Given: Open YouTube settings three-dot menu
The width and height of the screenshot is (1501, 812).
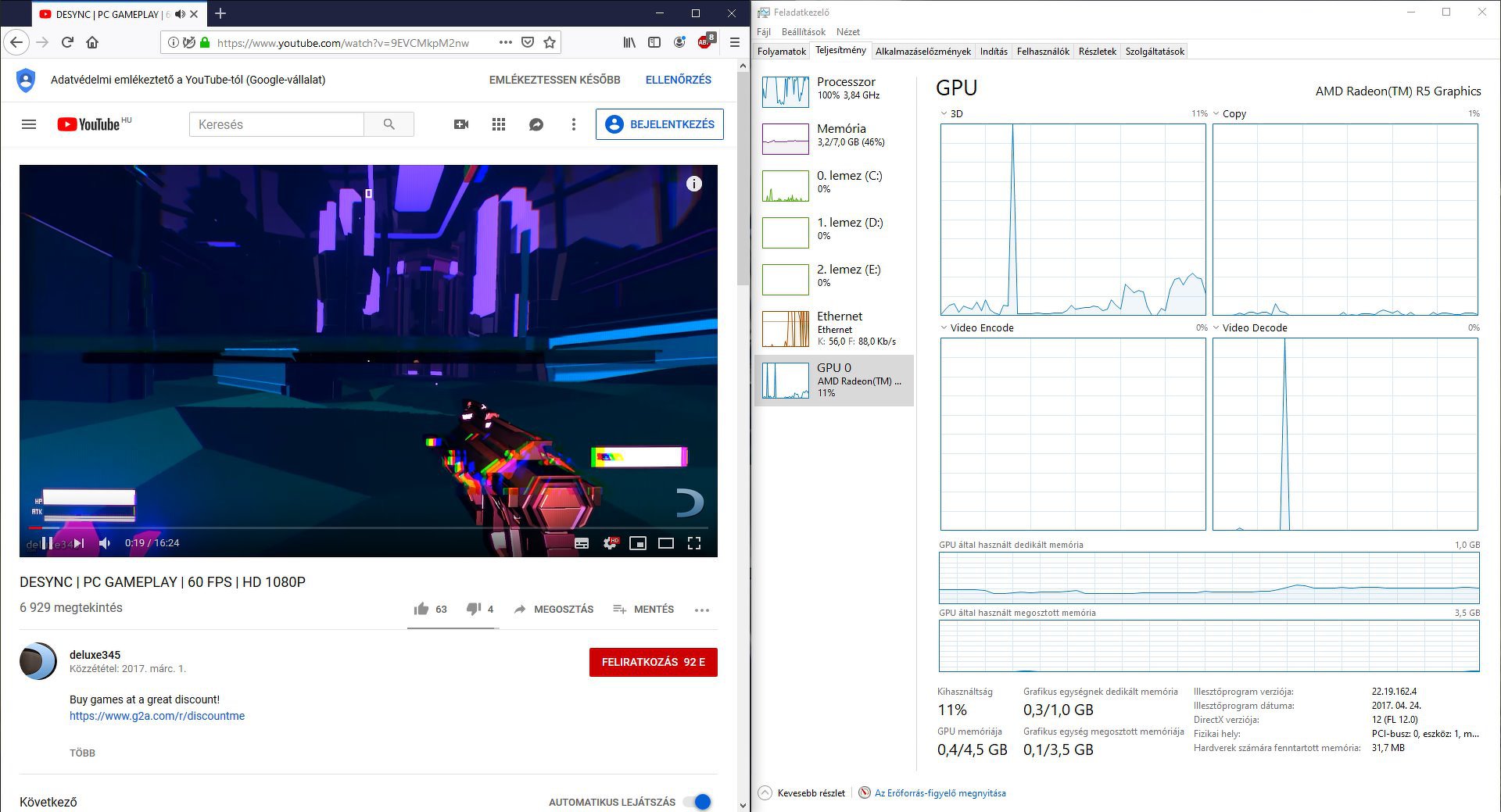Looking at the screenshot, I should tap(574, 124).
